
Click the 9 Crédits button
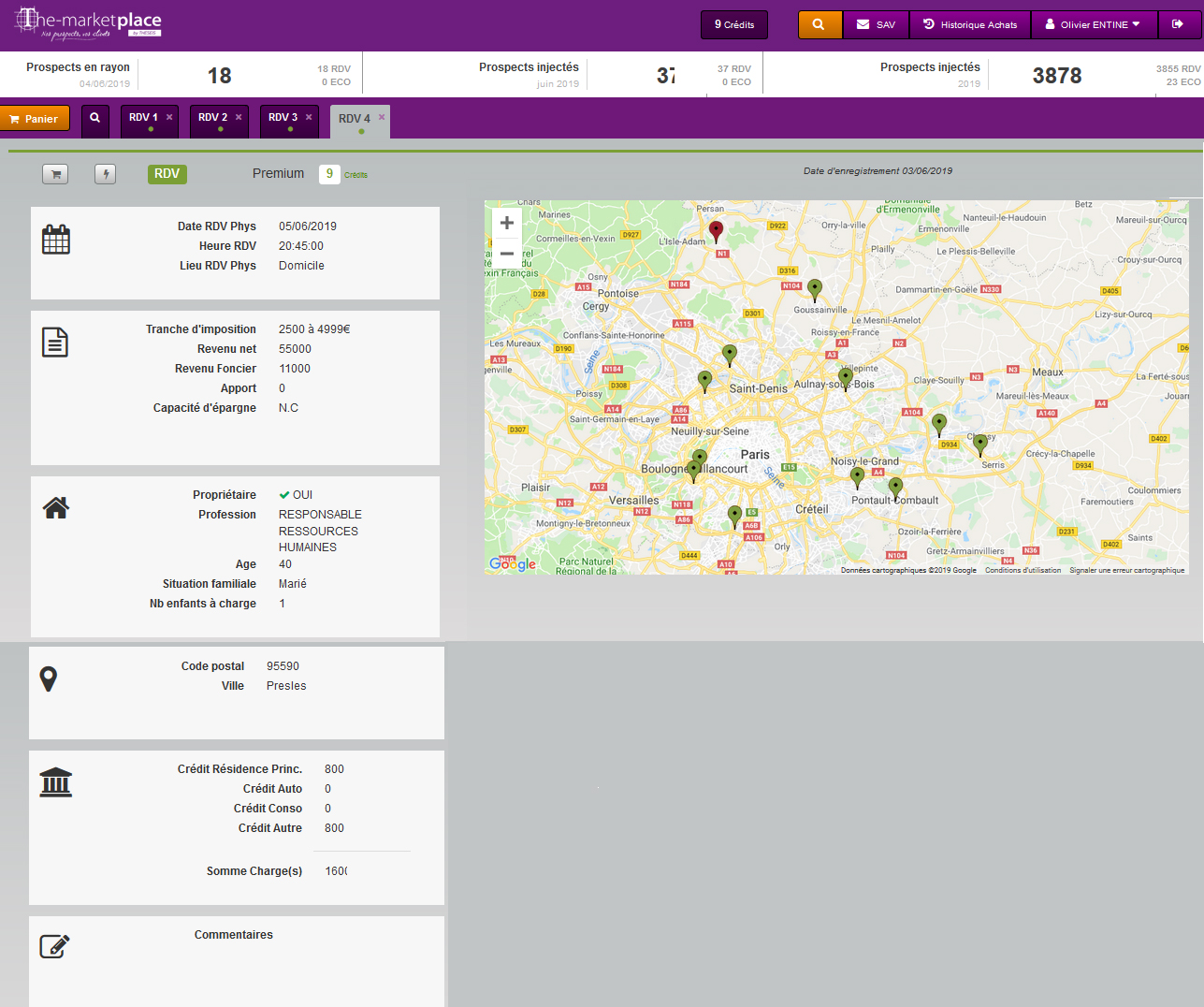[x=734, y=25]
